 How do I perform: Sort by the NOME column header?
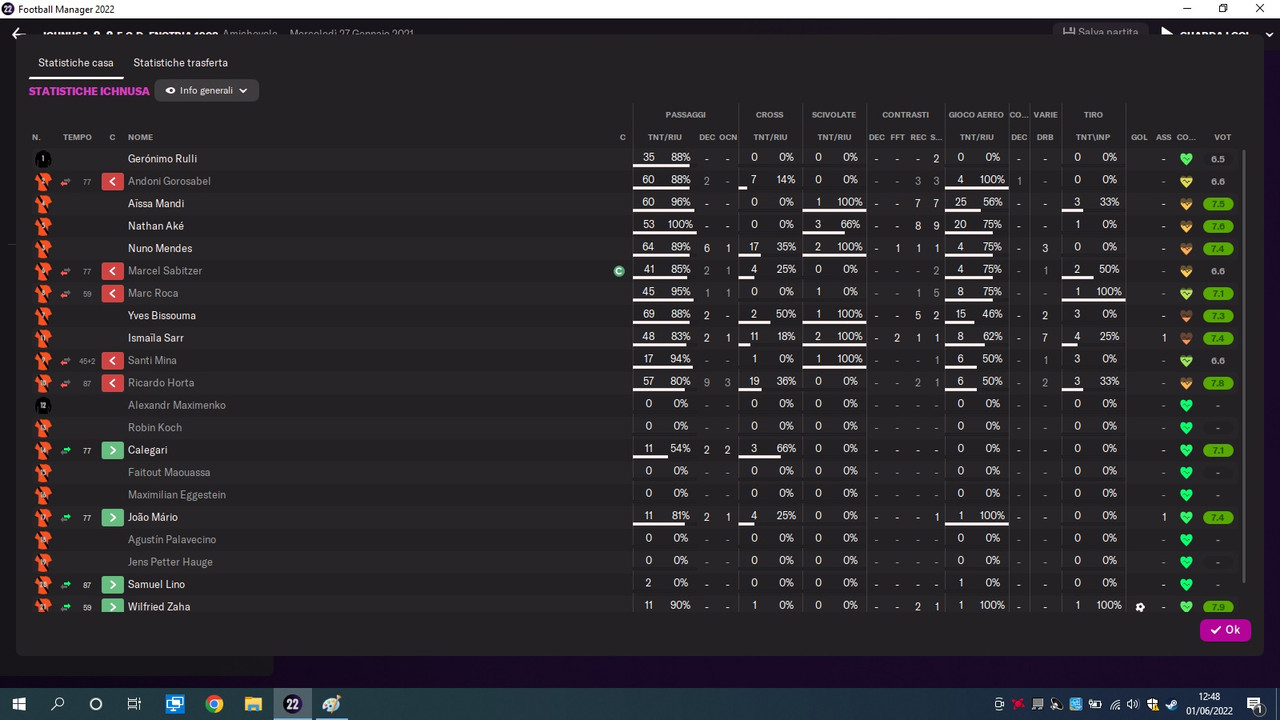[x=140, y=137]
